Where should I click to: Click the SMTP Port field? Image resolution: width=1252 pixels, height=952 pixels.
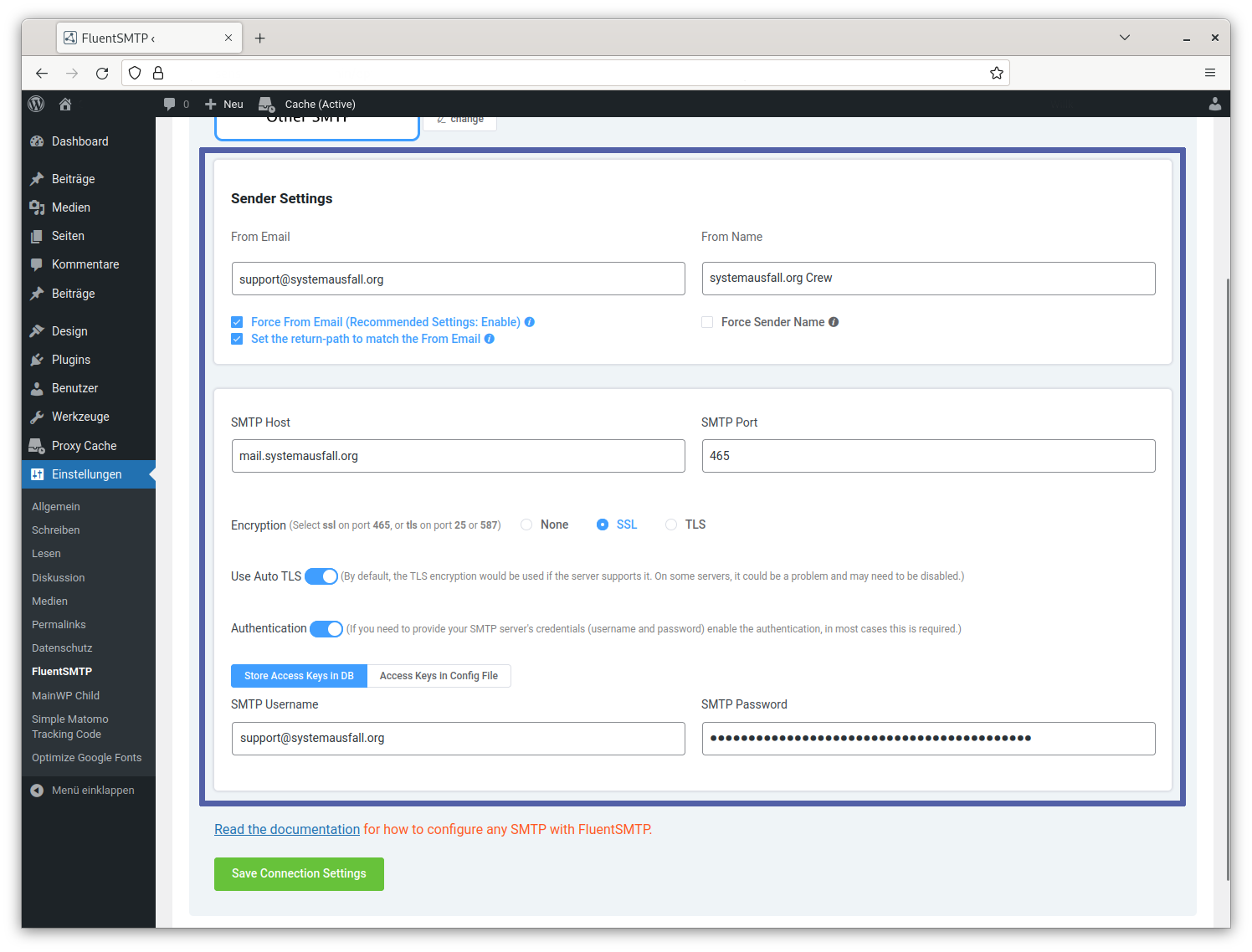pos(929,456)
